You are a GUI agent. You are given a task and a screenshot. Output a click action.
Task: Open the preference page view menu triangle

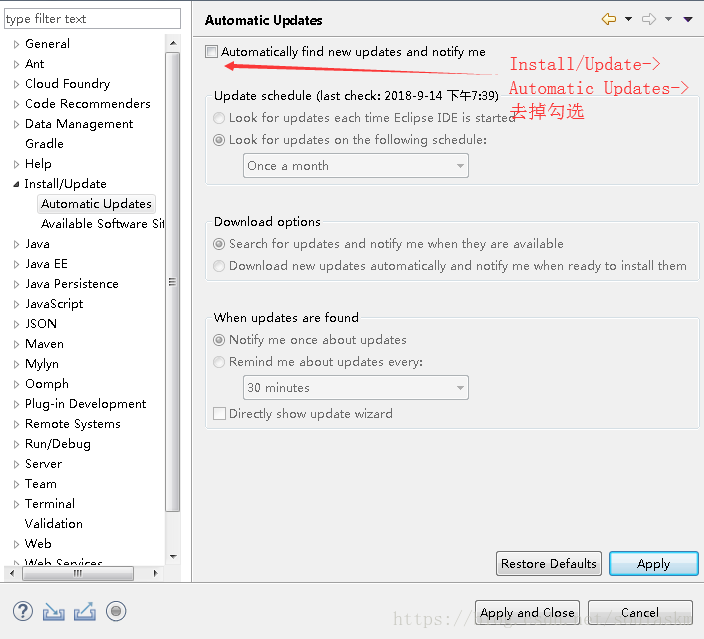[688, 19]
